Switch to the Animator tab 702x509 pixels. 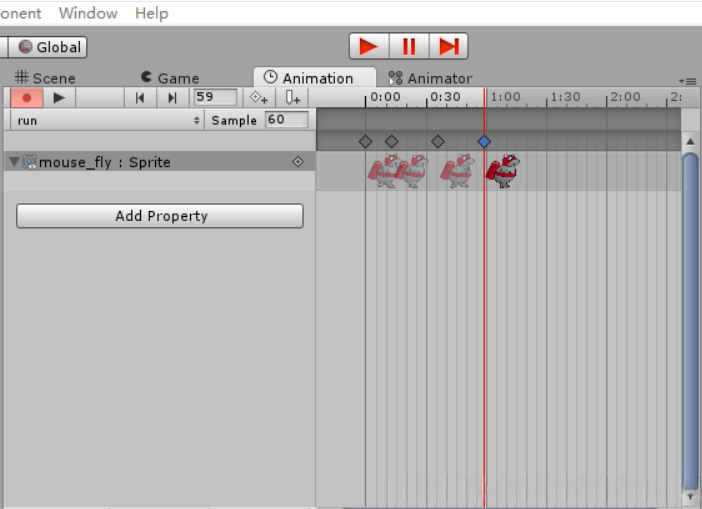click(x=430, y=78)
